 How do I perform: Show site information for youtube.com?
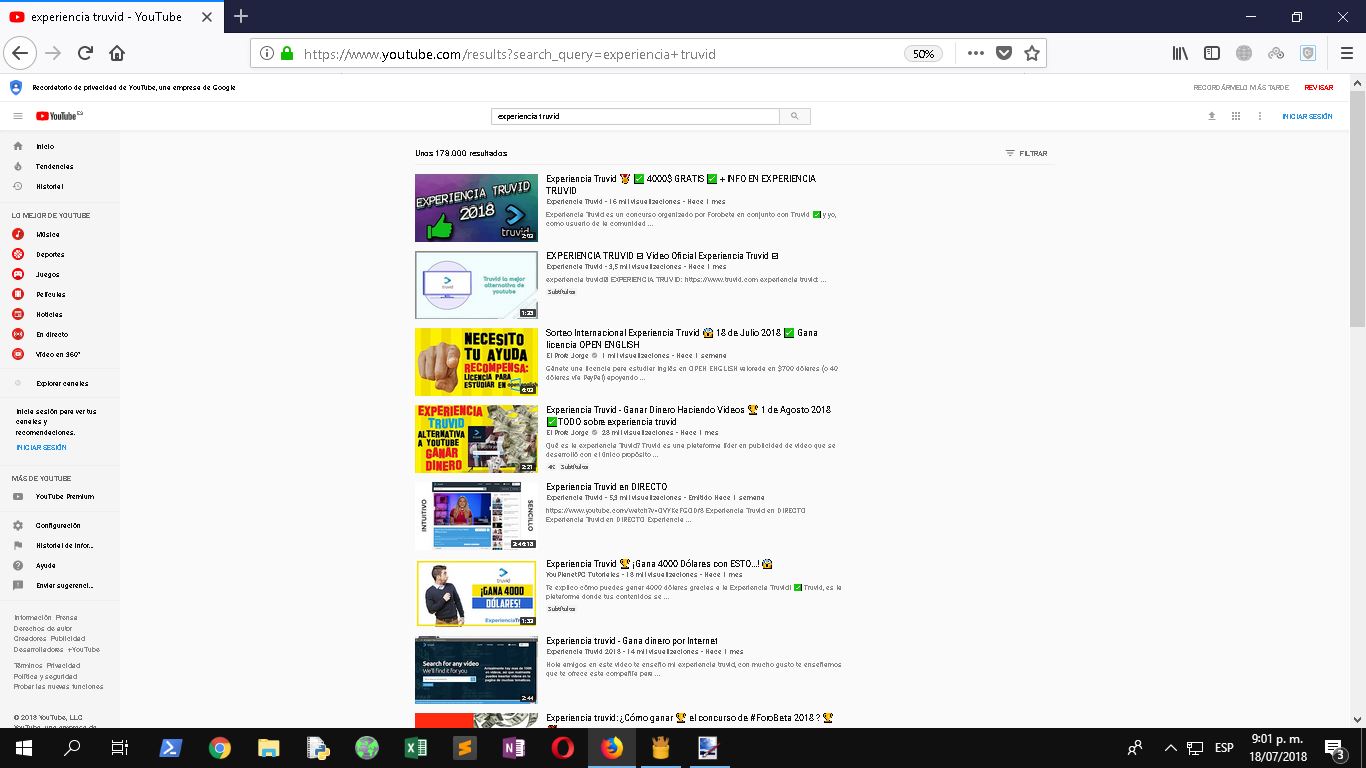(267, 54)
